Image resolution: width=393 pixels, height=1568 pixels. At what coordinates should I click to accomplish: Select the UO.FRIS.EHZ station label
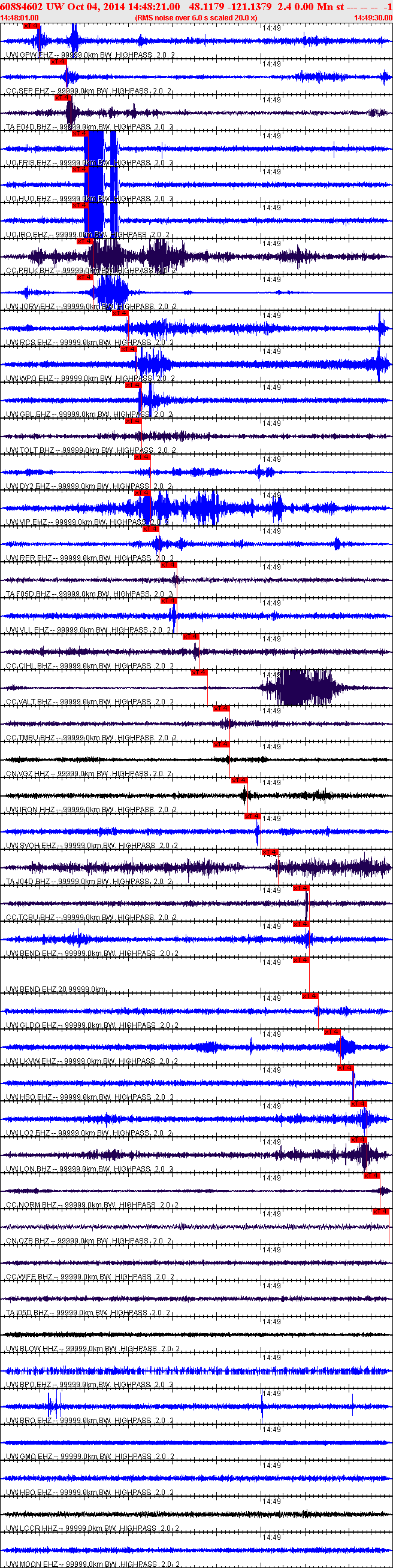(90, 163)
